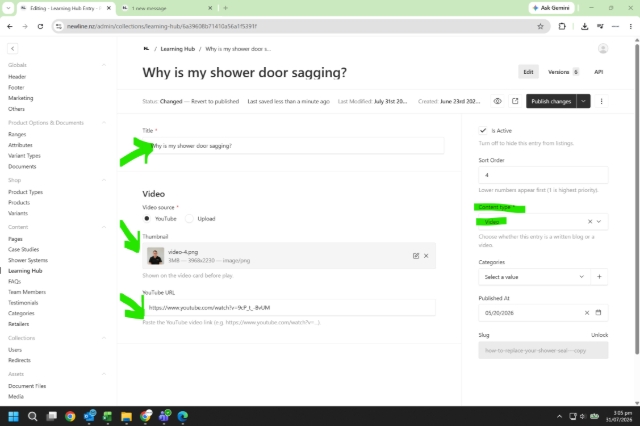Click the browser address bar URL
This screenshot has height=426, width=640.
click(162, 27)
